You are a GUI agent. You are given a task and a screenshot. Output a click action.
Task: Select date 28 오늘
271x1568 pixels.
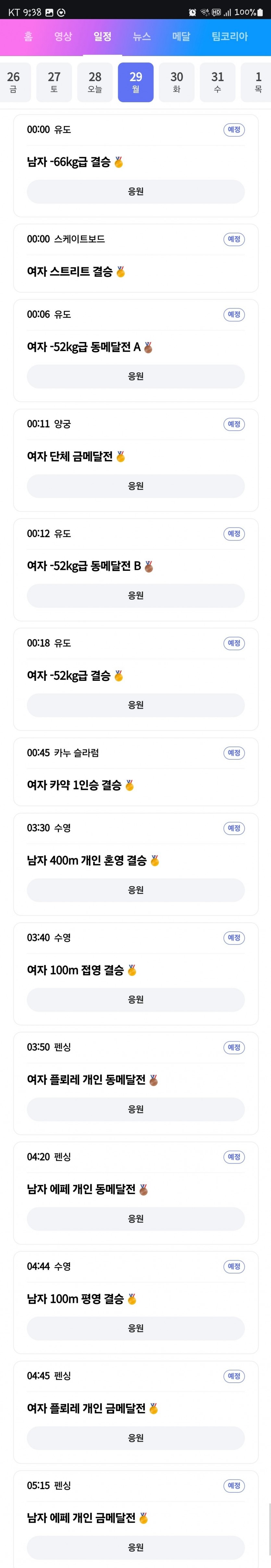(x=95, y=82)
